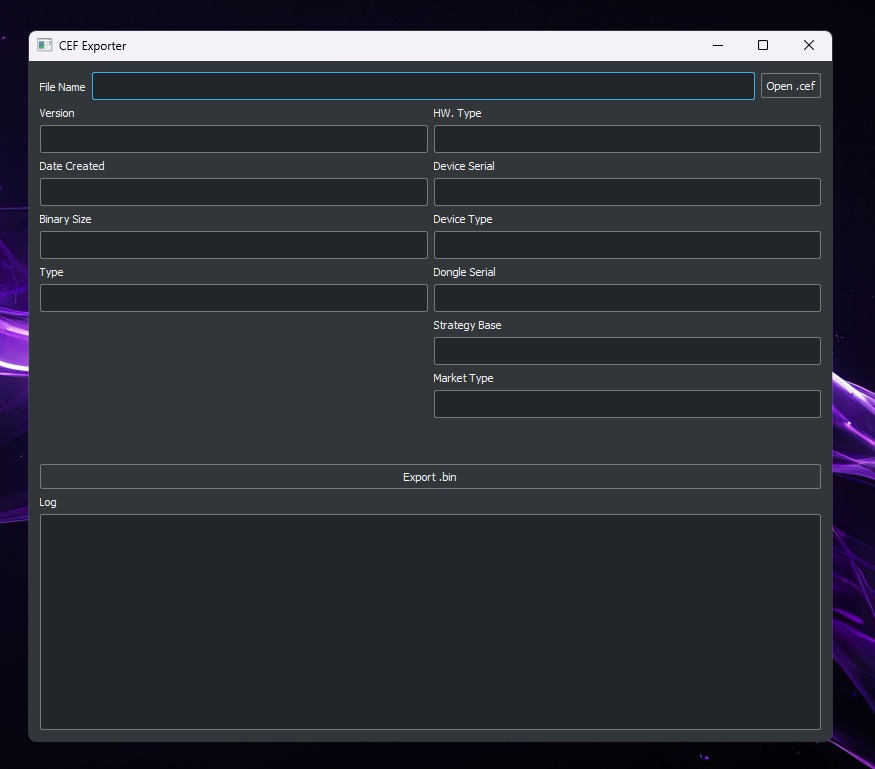Click the Export .bin button
This screenshot has width=875, height=769.
[430, 477]
